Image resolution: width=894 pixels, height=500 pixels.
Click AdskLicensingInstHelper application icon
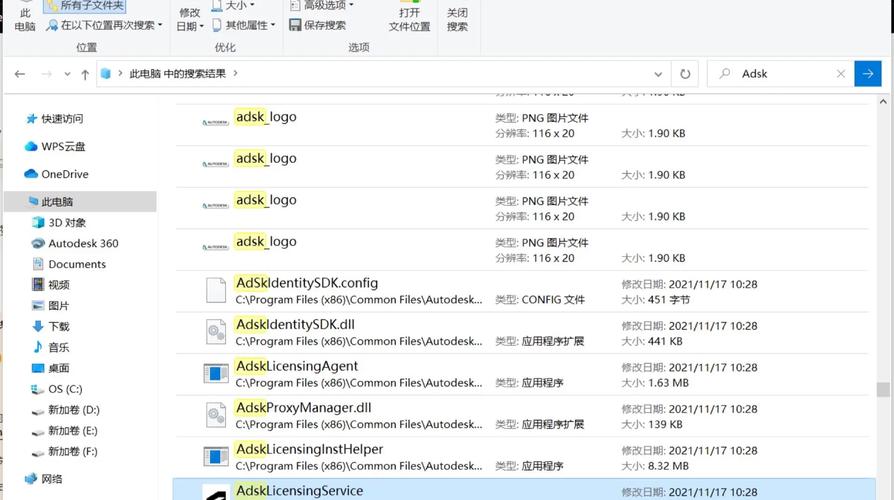[216, 456]
